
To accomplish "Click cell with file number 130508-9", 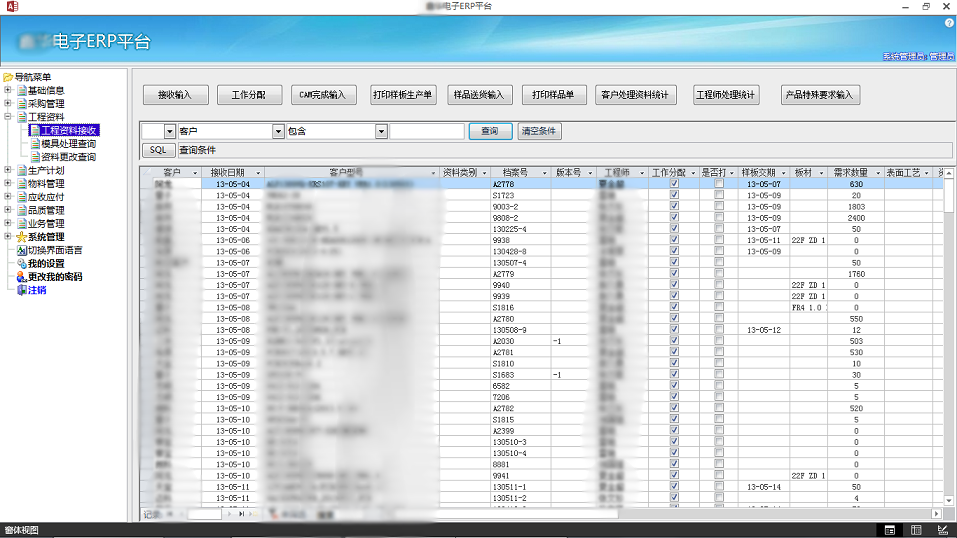I will [521, 330].
